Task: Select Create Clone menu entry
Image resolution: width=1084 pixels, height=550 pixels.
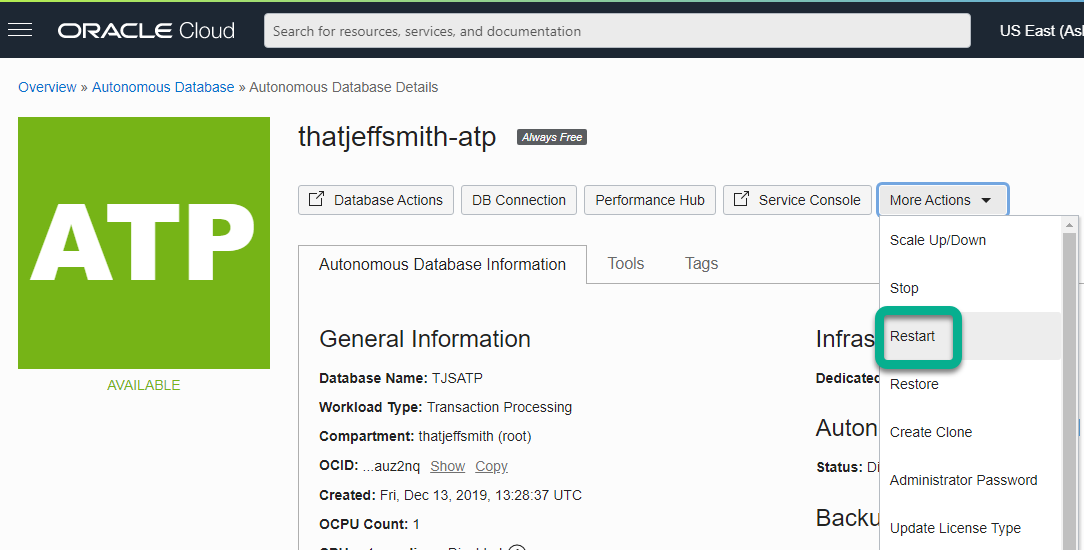Action: (x=931, y=432)
